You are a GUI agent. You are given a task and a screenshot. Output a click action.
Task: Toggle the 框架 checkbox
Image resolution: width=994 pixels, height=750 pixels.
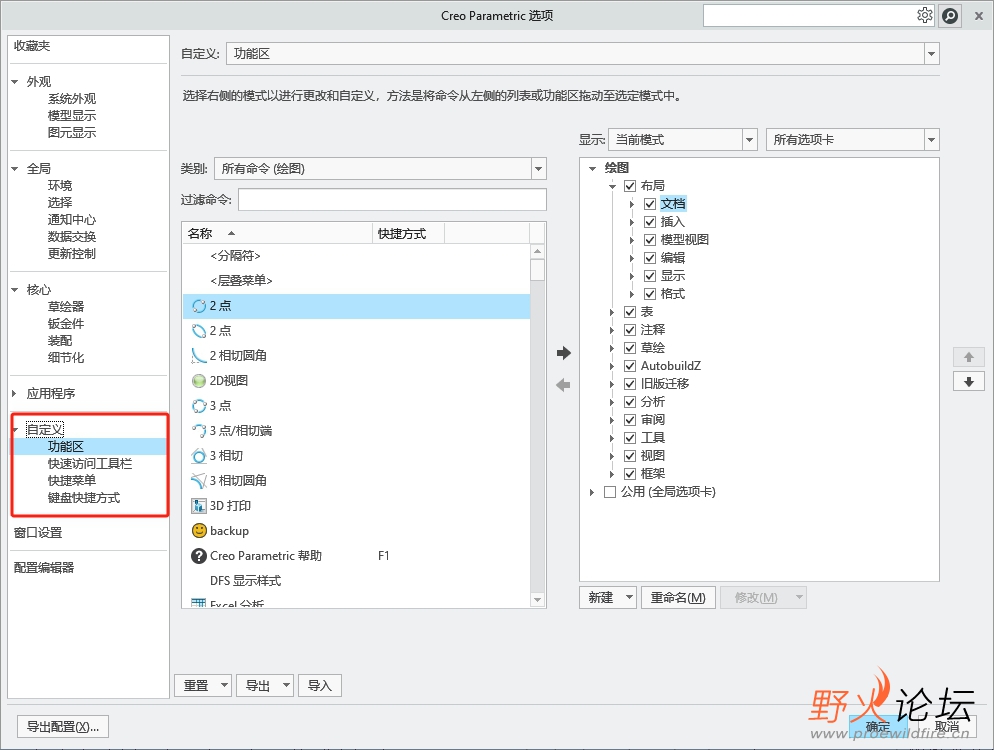click(630, 474)
